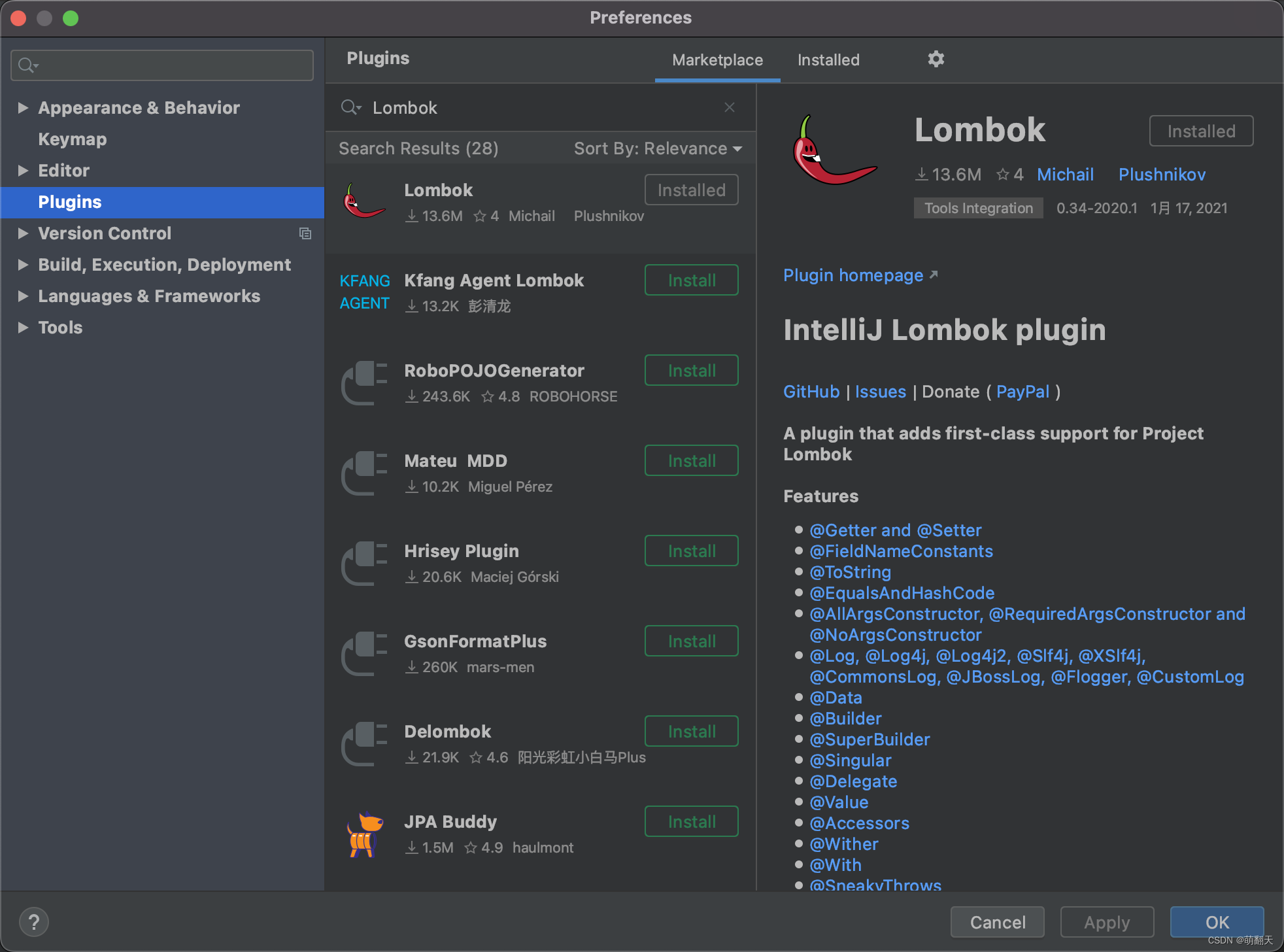
Task: Switch to the Marketplace tab
Action: pos(717,60)
